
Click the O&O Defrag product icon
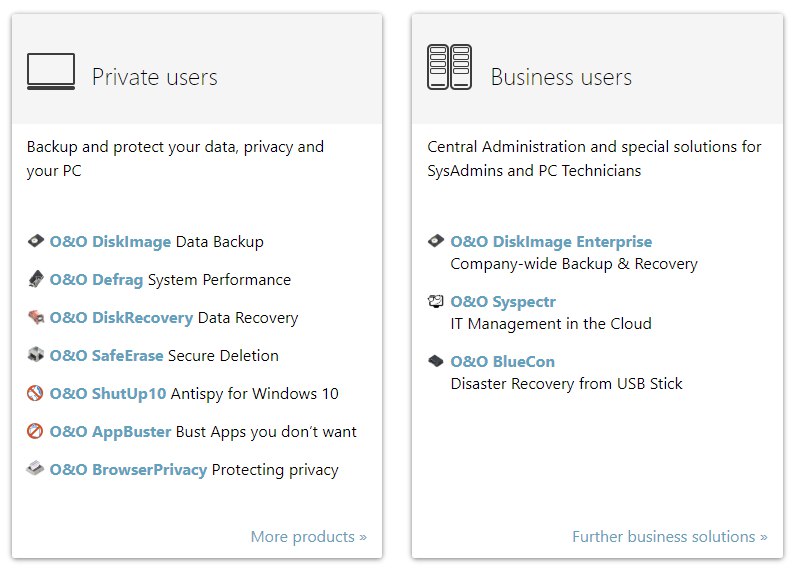pos(36,279)
